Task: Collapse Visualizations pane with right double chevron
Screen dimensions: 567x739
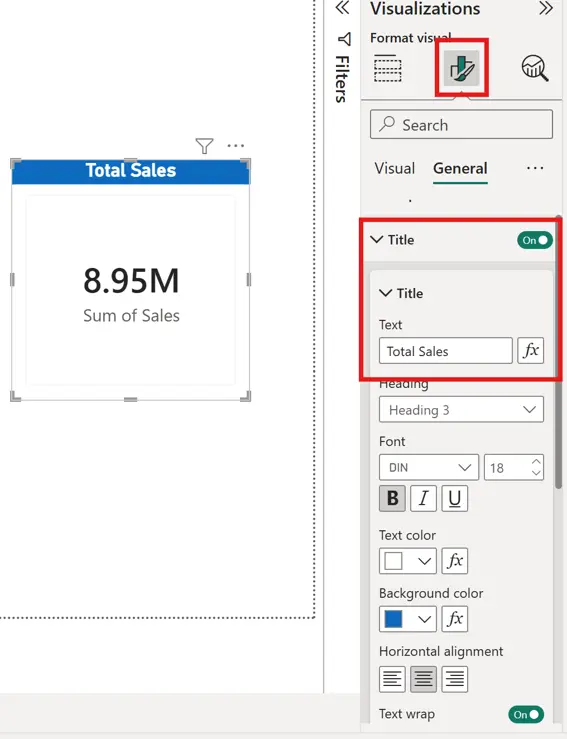Action: (x=546, y=8)
